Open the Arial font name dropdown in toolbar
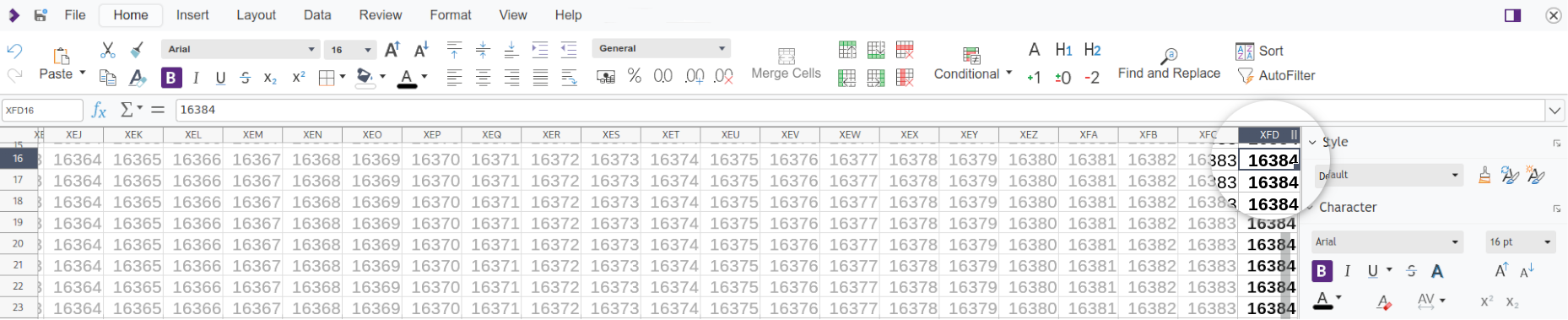Image resolution: width=1568 pixels, height=320 pixels. pos(311,49)
